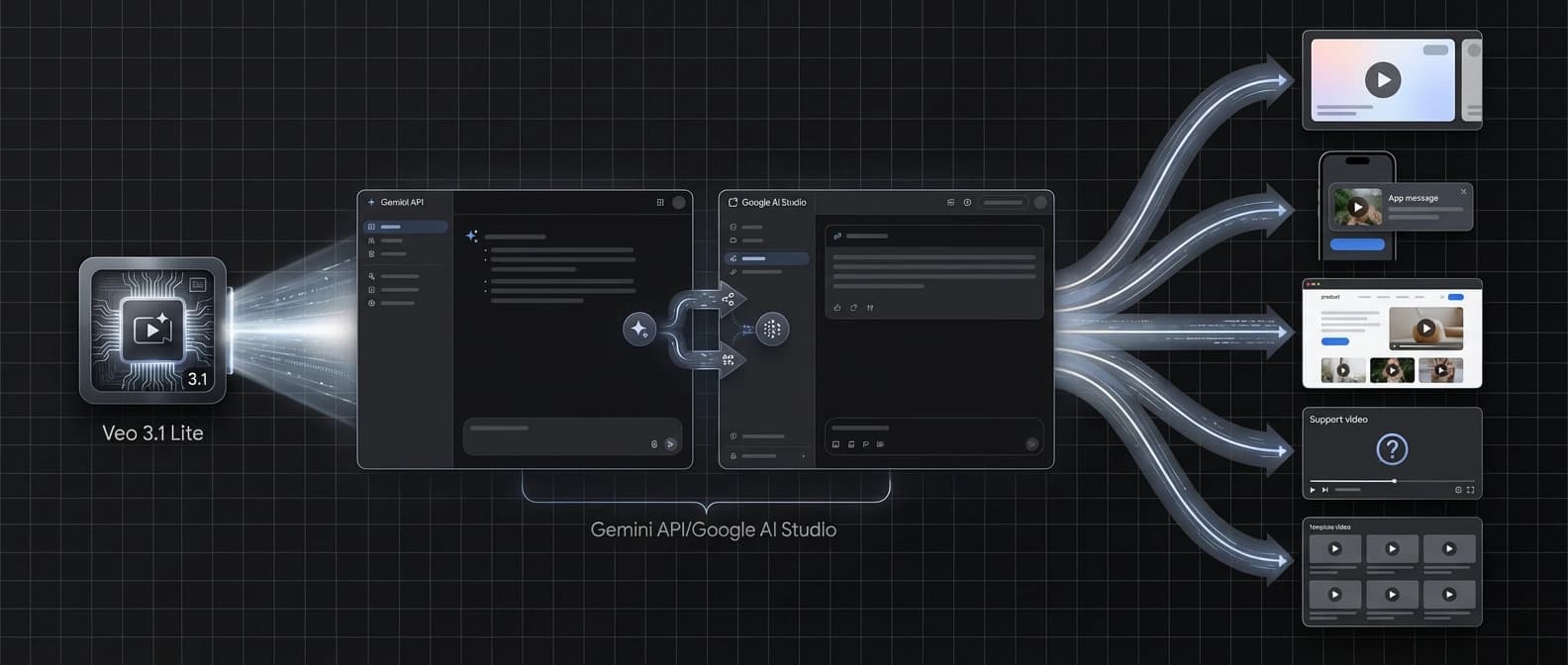Image resolution: width=1568 pixels, height=665 pixels.
Task: Click the blue button under product page text
Action: click(1335, 341)
